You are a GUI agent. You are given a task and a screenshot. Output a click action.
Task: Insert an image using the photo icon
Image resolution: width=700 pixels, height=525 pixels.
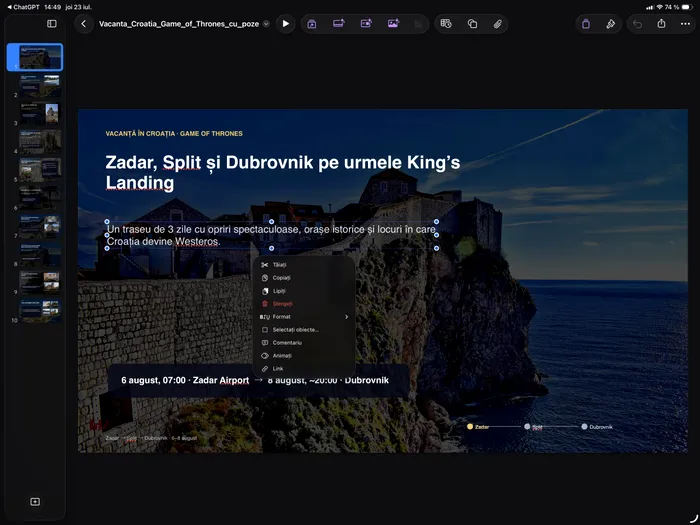point(393,24)
